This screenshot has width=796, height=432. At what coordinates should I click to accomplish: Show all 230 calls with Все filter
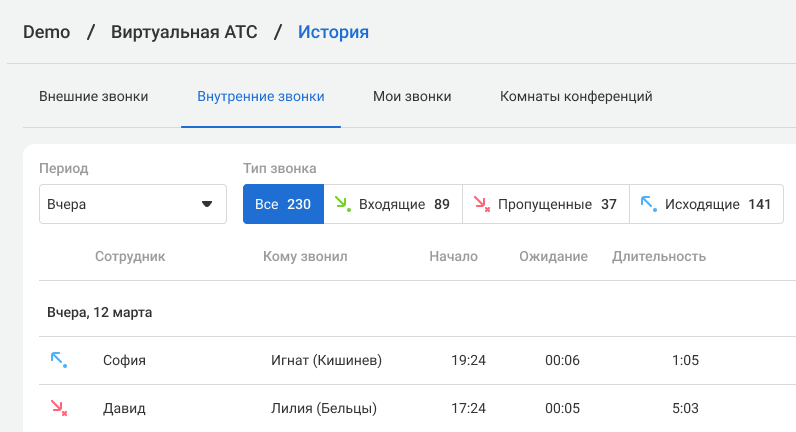(x=283, y=204)
